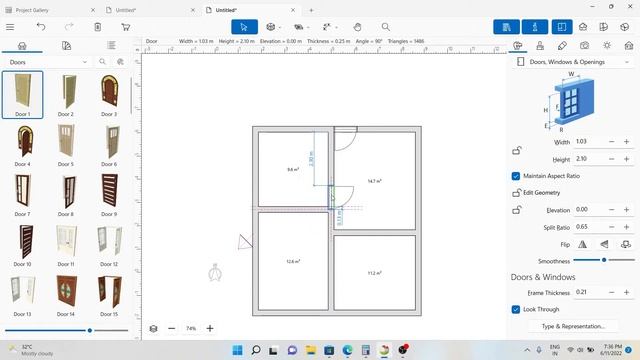Select the Door 9 thumbnail
This screenshot has height=360, width=640.
[109, 194]
